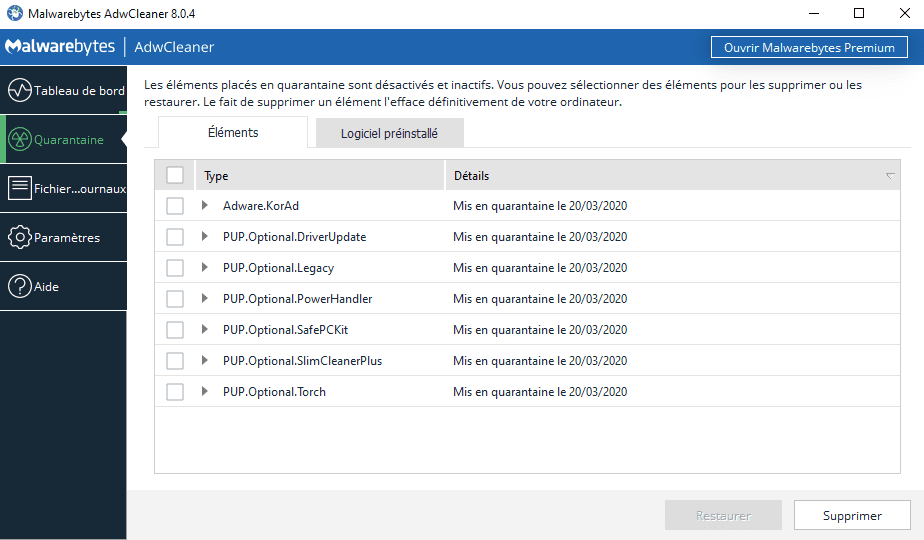Click the Tableau de bord pulse icon

(19, 90)
